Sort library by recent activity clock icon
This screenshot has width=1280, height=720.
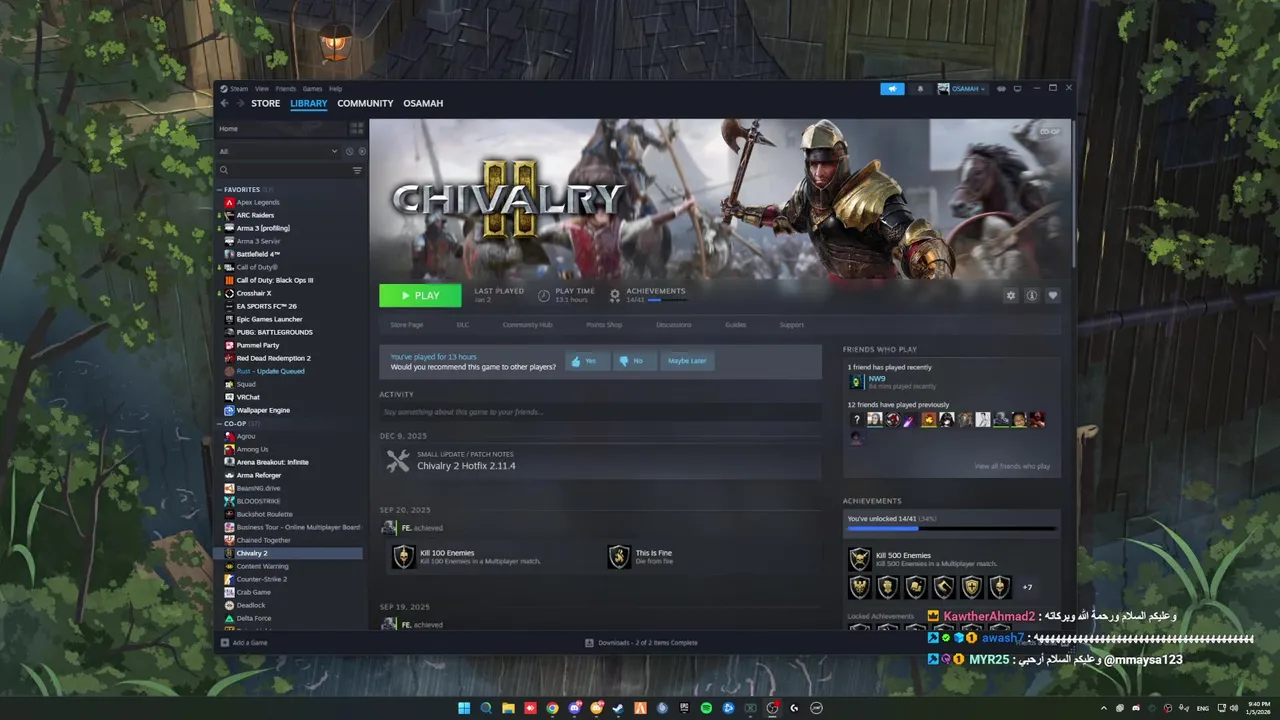coord(349,151)
